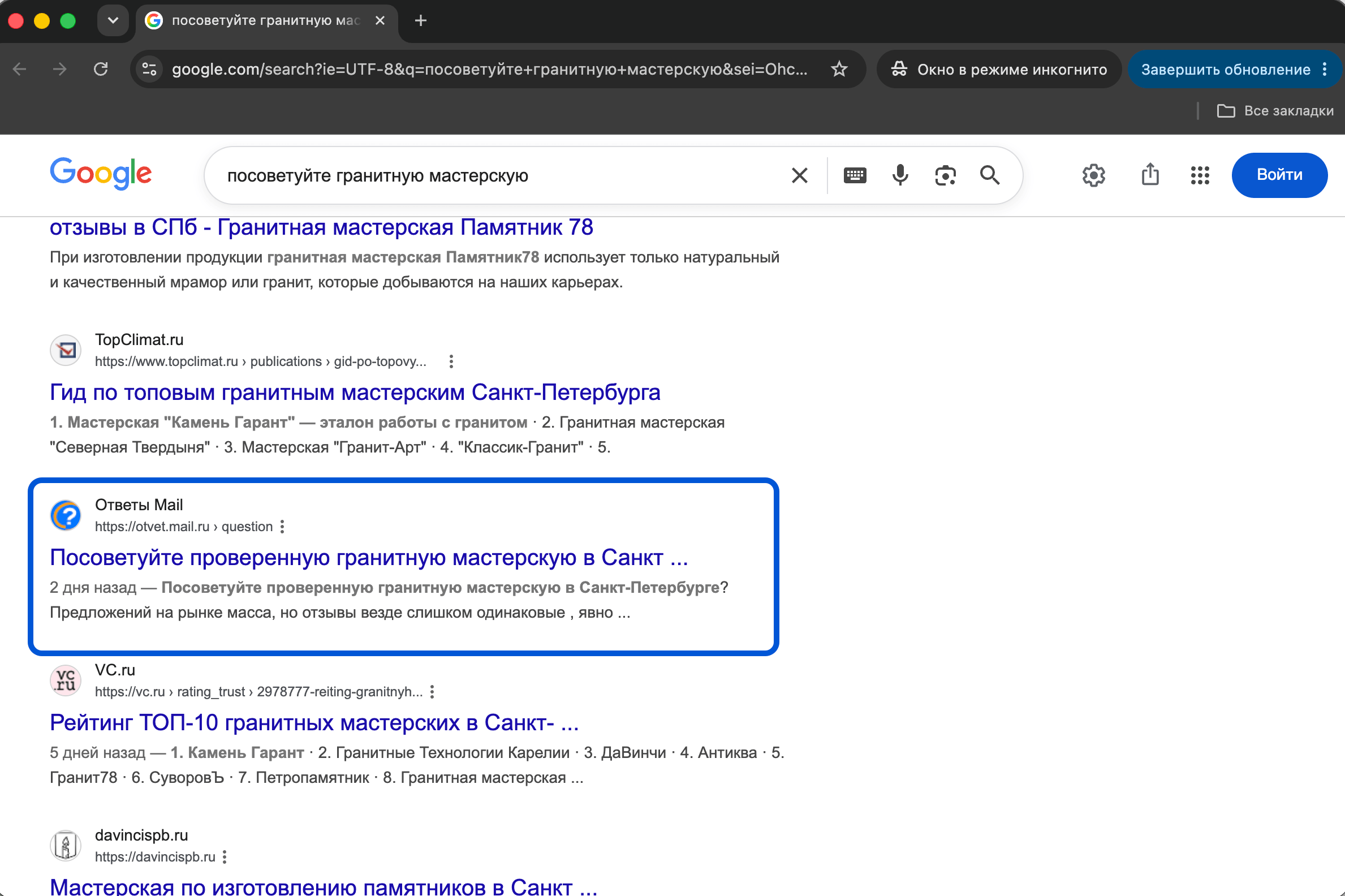This screenshot has width=1345, height=896.
Task: Open Гид по топовым гранитным мастерским link
Action: click(355, 393)
